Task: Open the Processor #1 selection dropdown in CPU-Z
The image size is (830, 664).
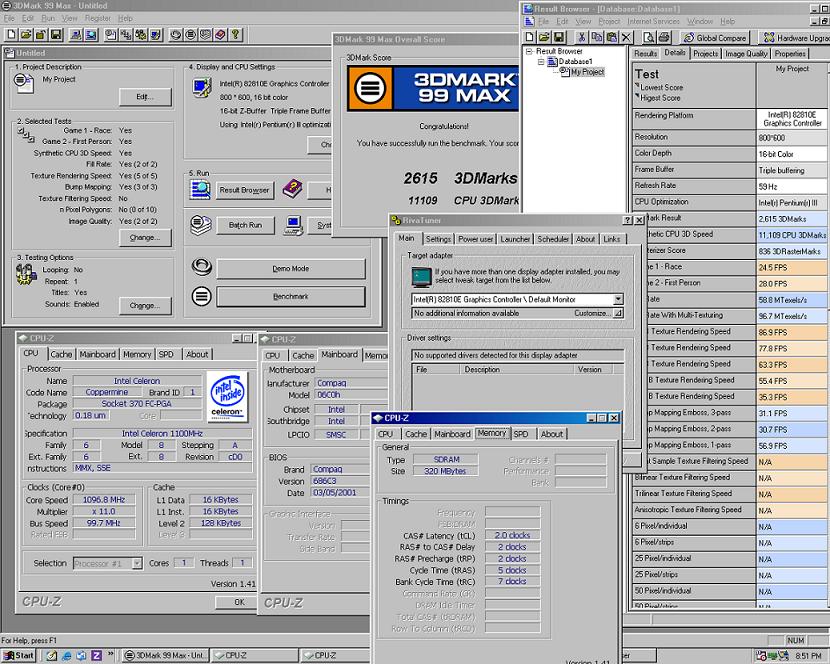Action: (137, 563)
